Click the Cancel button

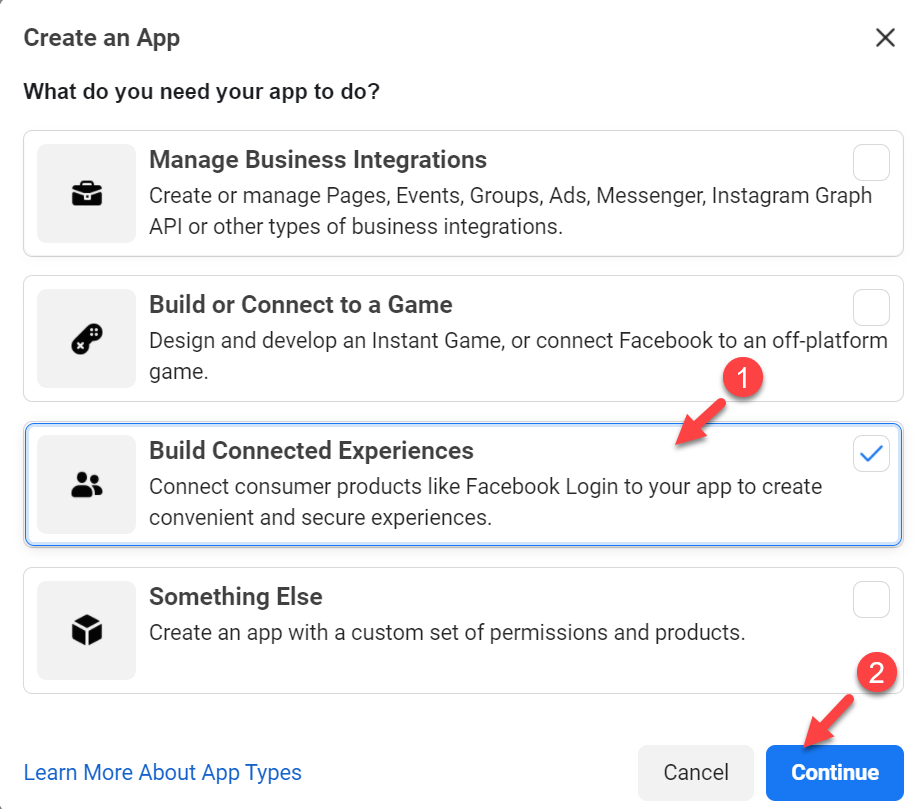(696, 772)
